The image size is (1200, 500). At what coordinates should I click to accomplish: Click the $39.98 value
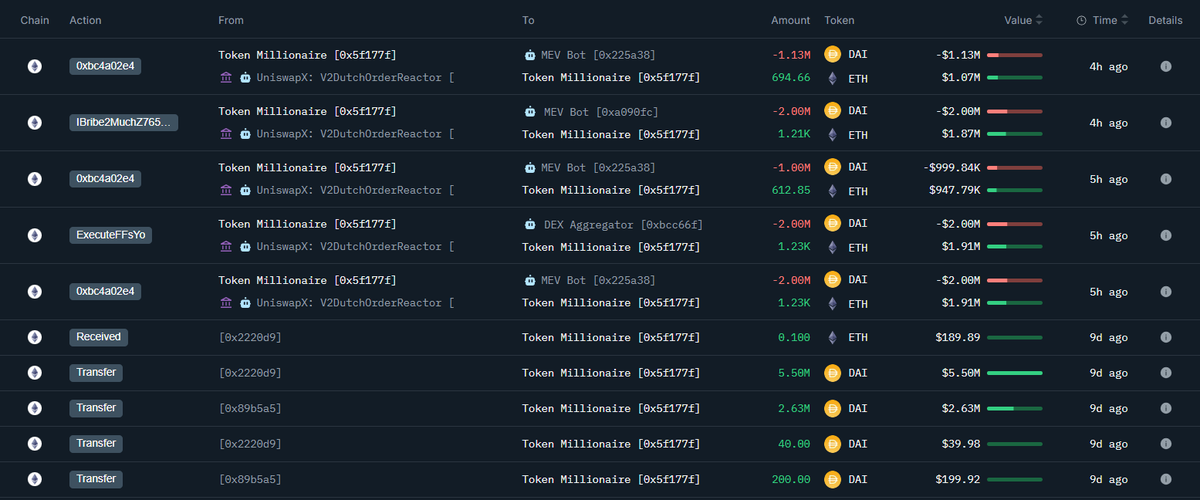coord(960,443)
